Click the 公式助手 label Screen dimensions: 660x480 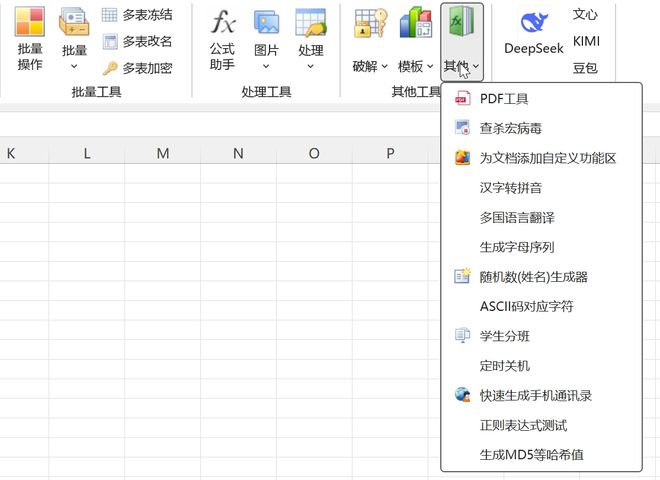click(222, 57)
